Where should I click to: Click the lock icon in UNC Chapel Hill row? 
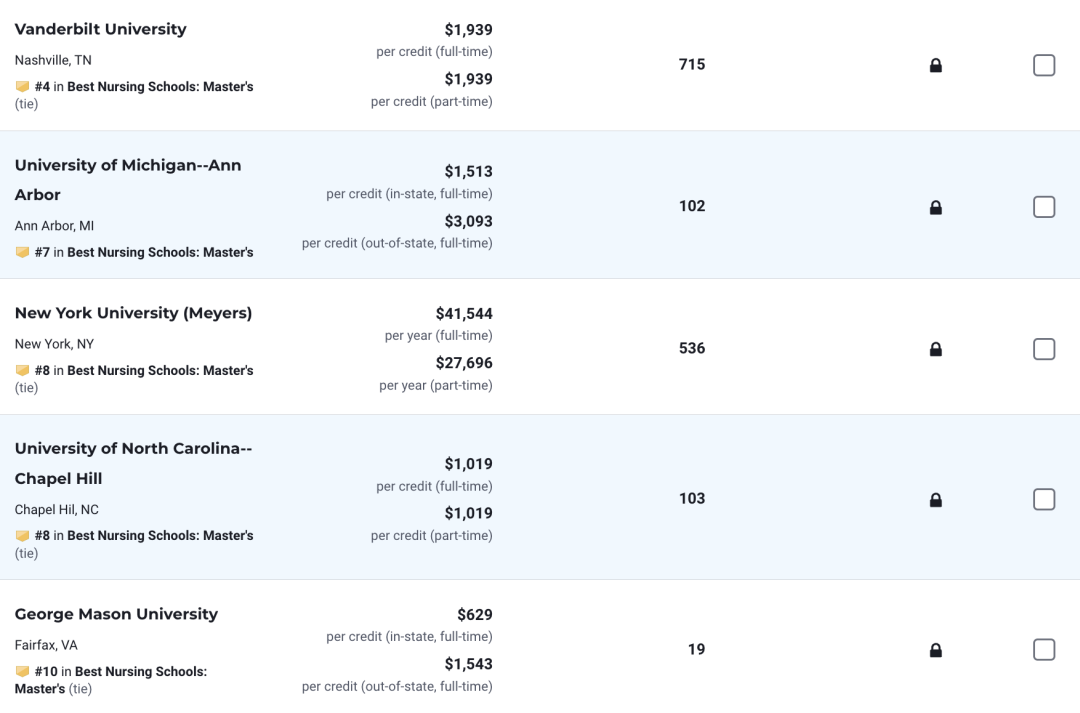(935, 499)
